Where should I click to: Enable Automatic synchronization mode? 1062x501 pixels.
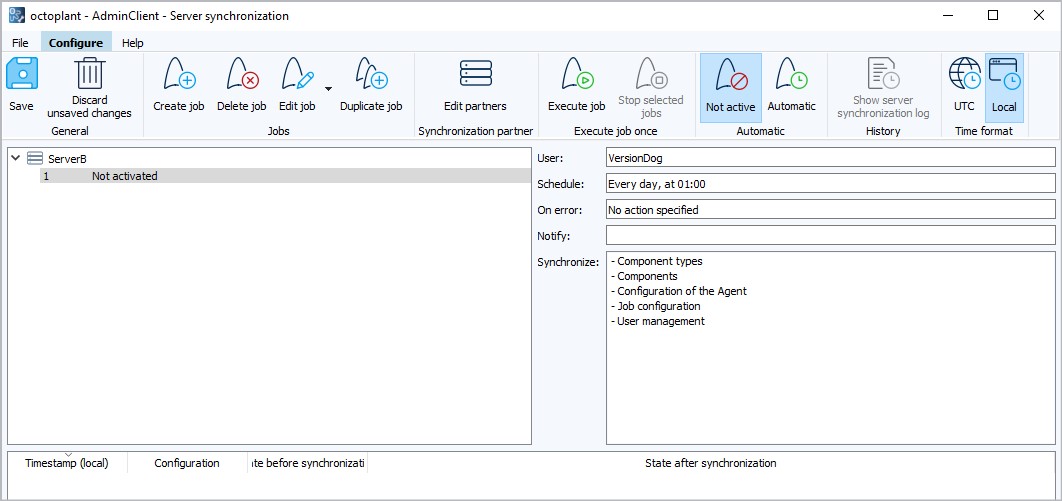click(x=791, y=84)
